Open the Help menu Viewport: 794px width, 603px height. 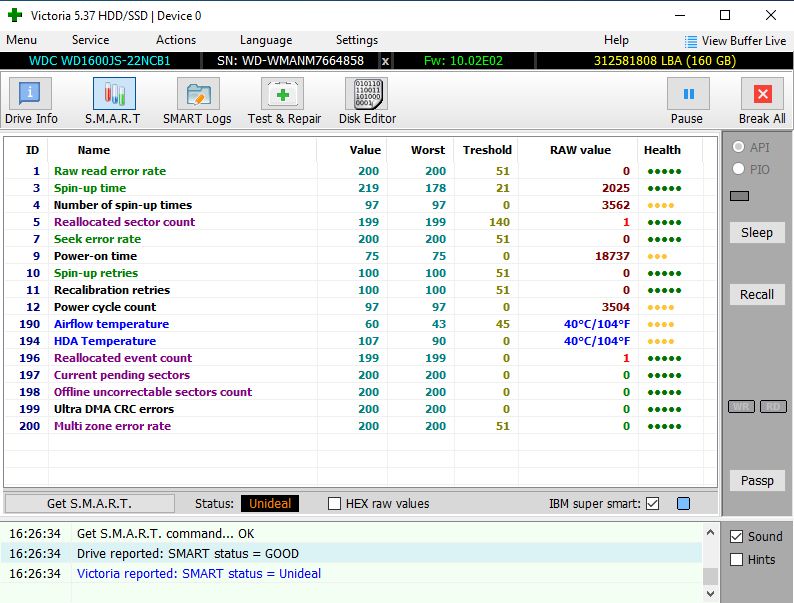tap(616, 40)
